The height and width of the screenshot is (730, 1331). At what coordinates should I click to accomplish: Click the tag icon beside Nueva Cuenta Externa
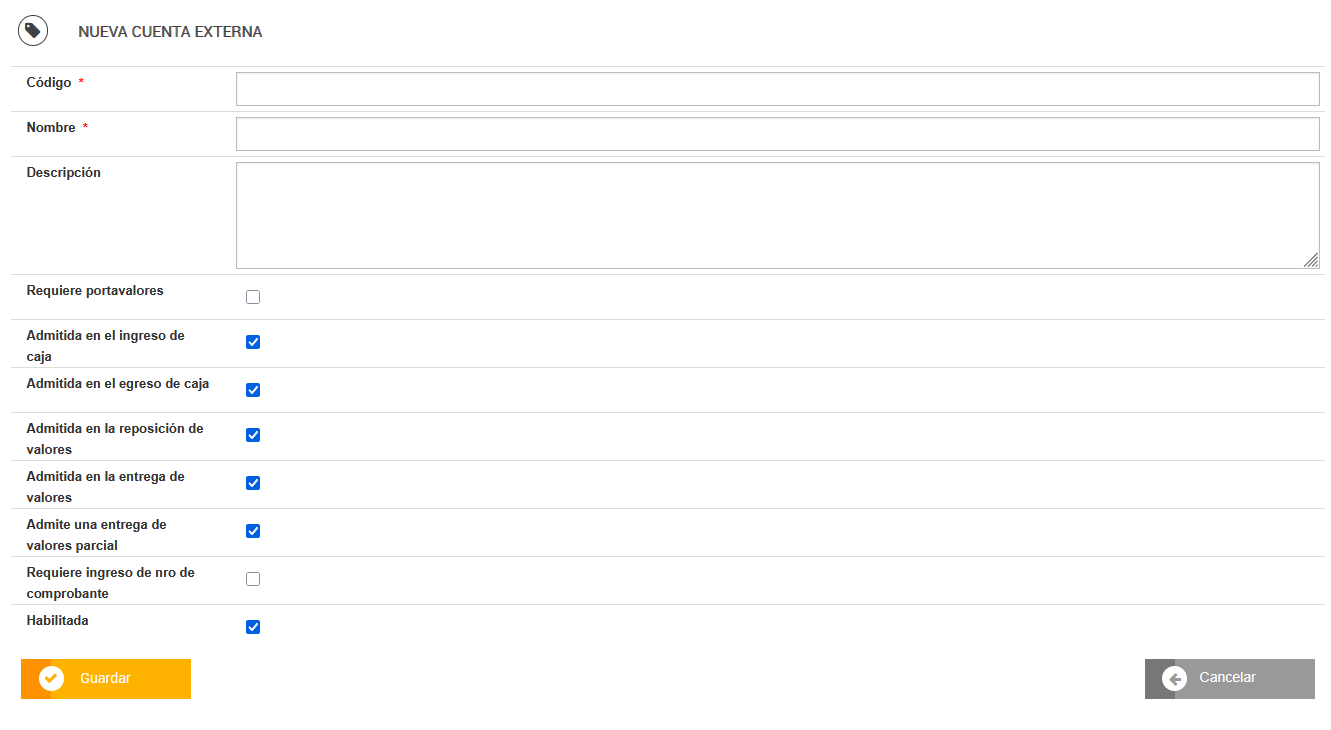pos(33,31)
